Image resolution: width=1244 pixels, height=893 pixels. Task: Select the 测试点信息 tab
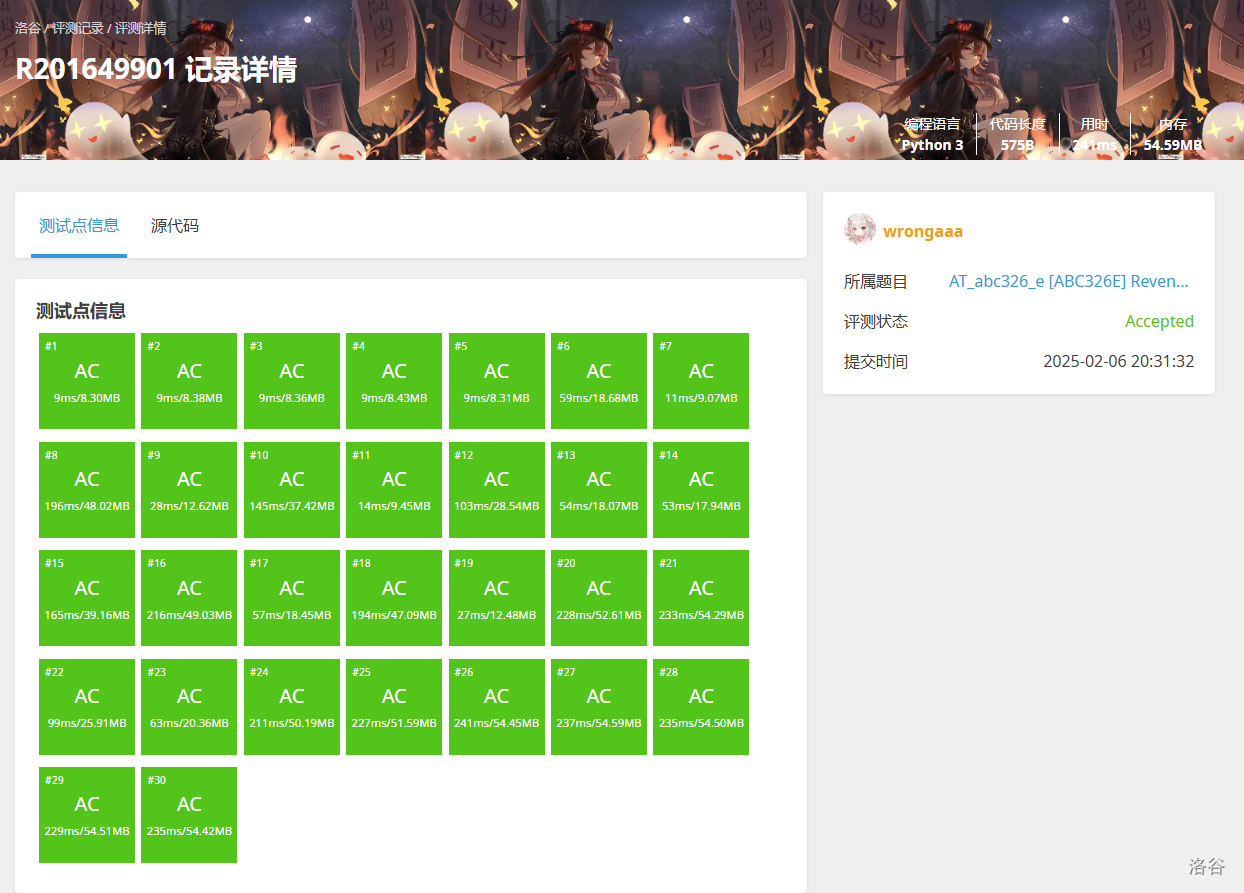pos(79,226)
